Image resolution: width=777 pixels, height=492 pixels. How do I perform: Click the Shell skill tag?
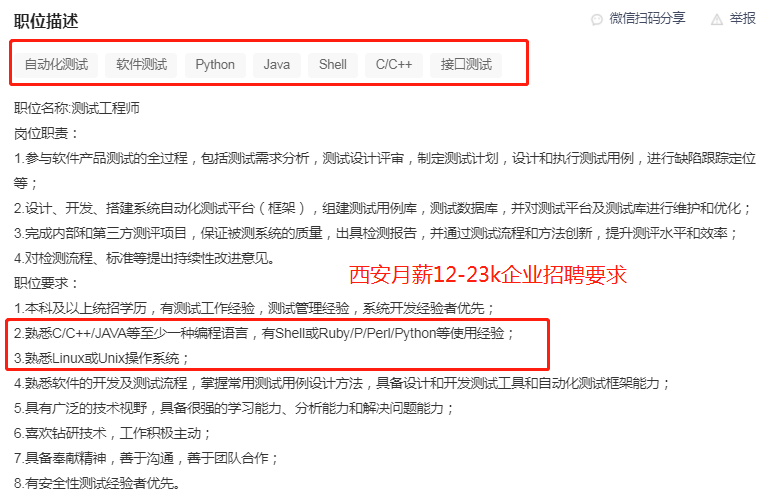[x=333, y=65]
